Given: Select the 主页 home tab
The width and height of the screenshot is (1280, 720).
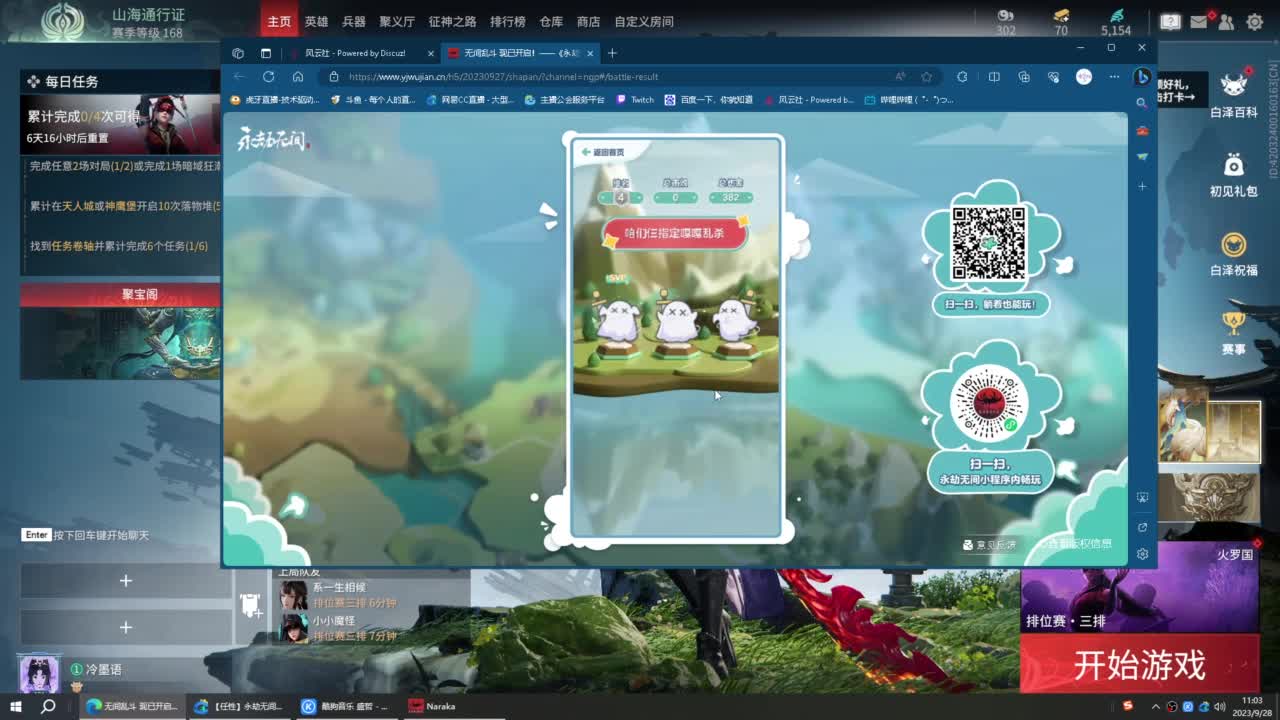Looking at the screenshot, I should point(279,21).
